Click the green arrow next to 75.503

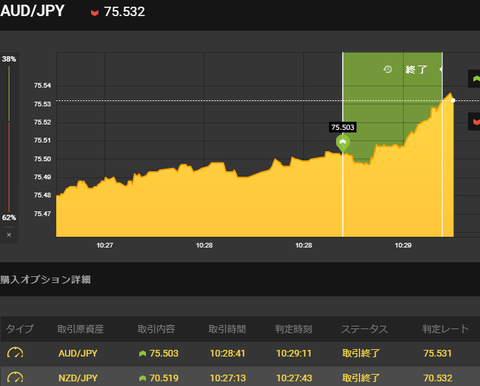[x=142, y=353]
